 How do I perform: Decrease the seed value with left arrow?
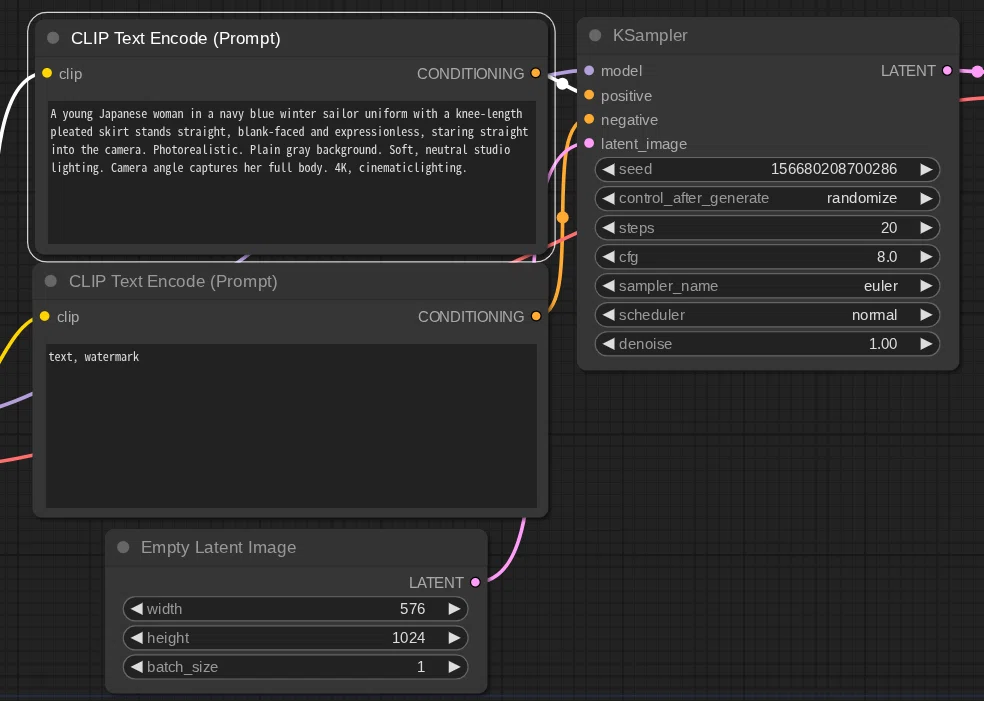point(608,169)
